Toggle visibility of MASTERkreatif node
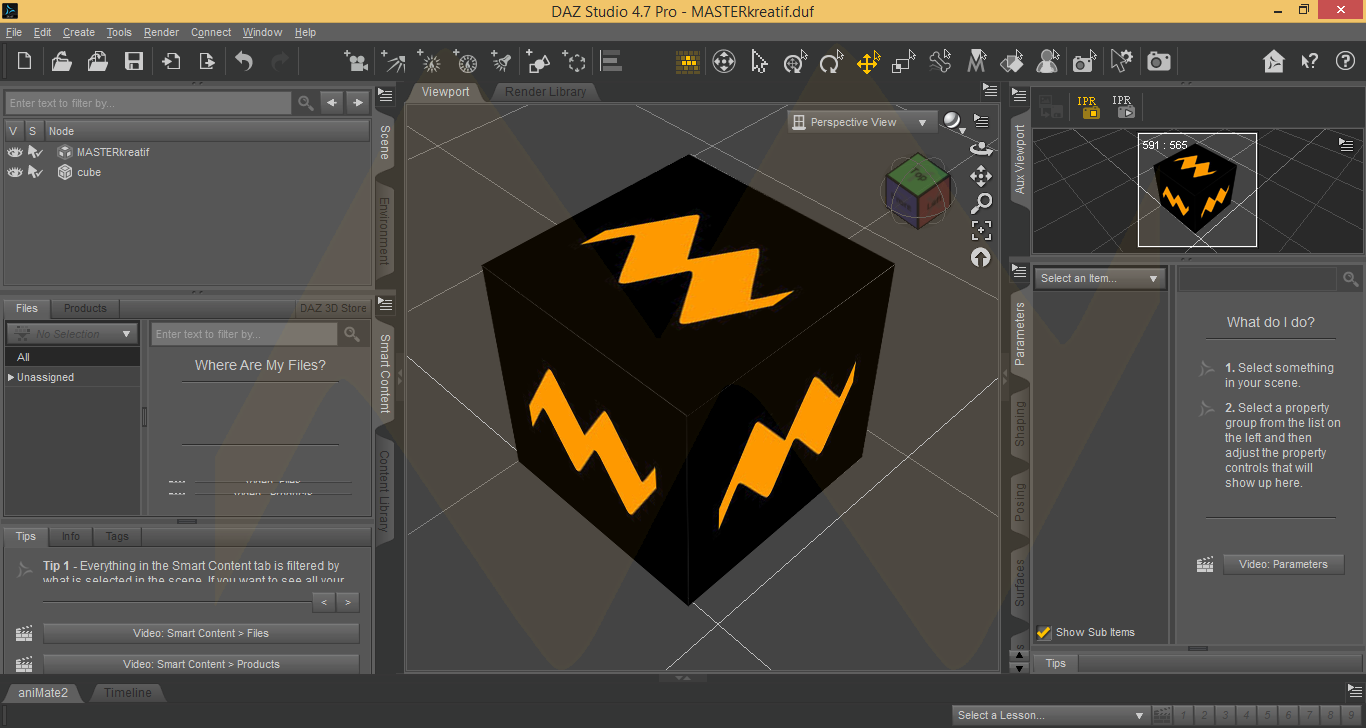 pos(15,152)
